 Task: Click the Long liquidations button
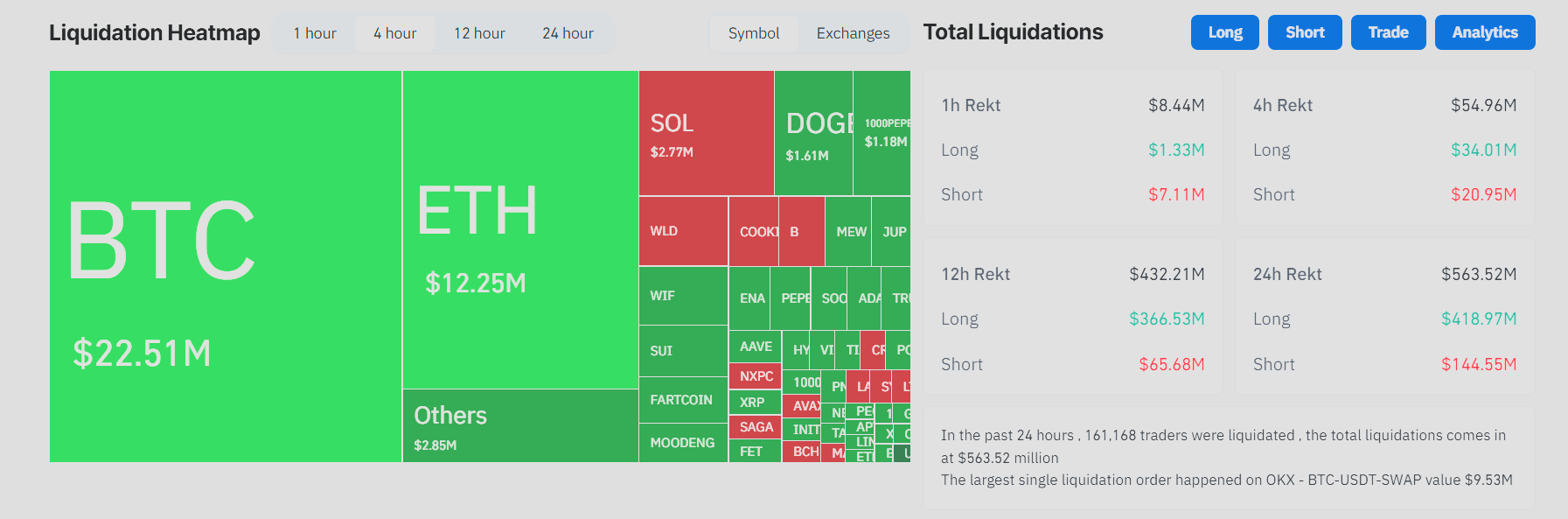(x=1224, y=32)
